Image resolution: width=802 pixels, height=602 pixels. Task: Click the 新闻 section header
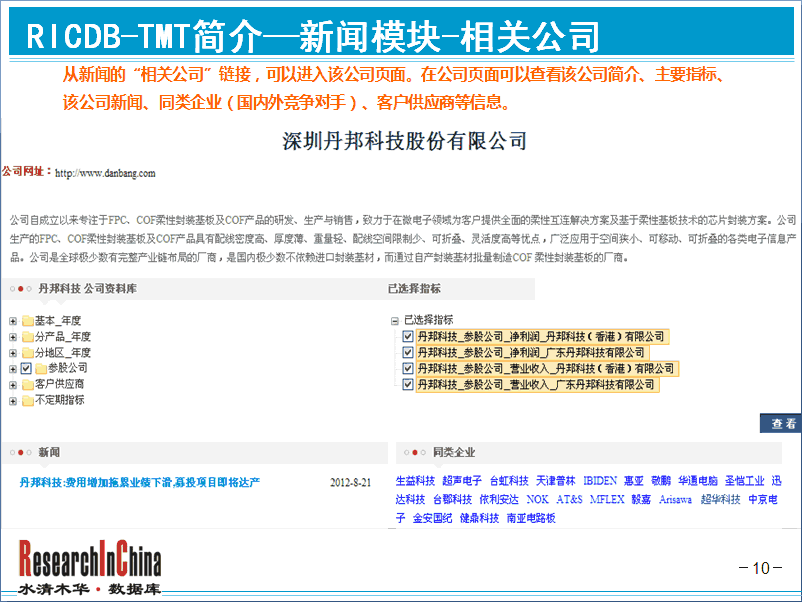tap(49, 452)
